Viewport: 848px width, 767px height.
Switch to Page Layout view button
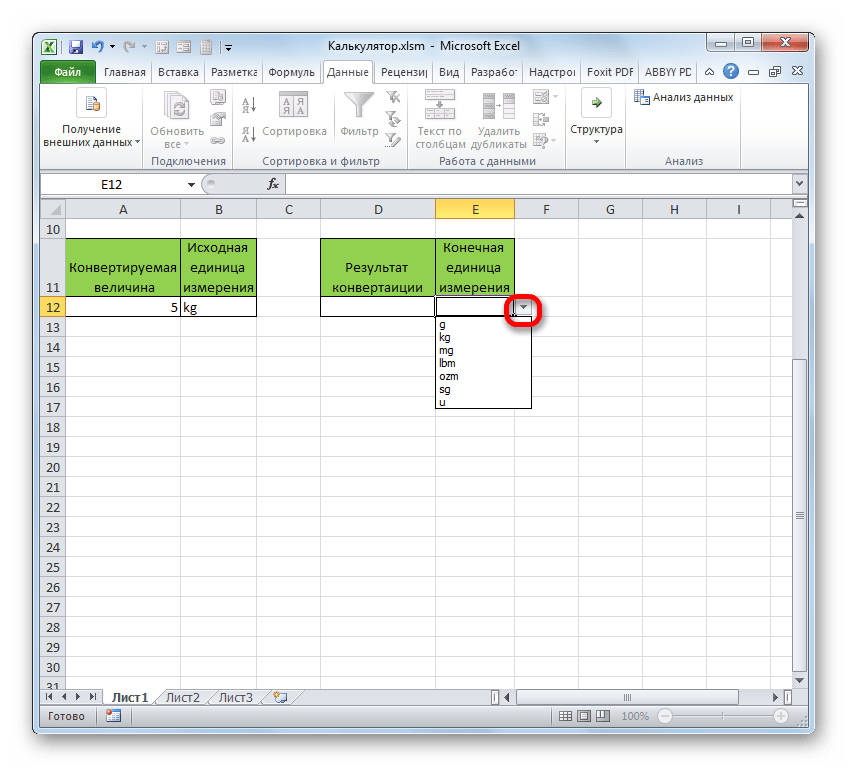[584, 716]
